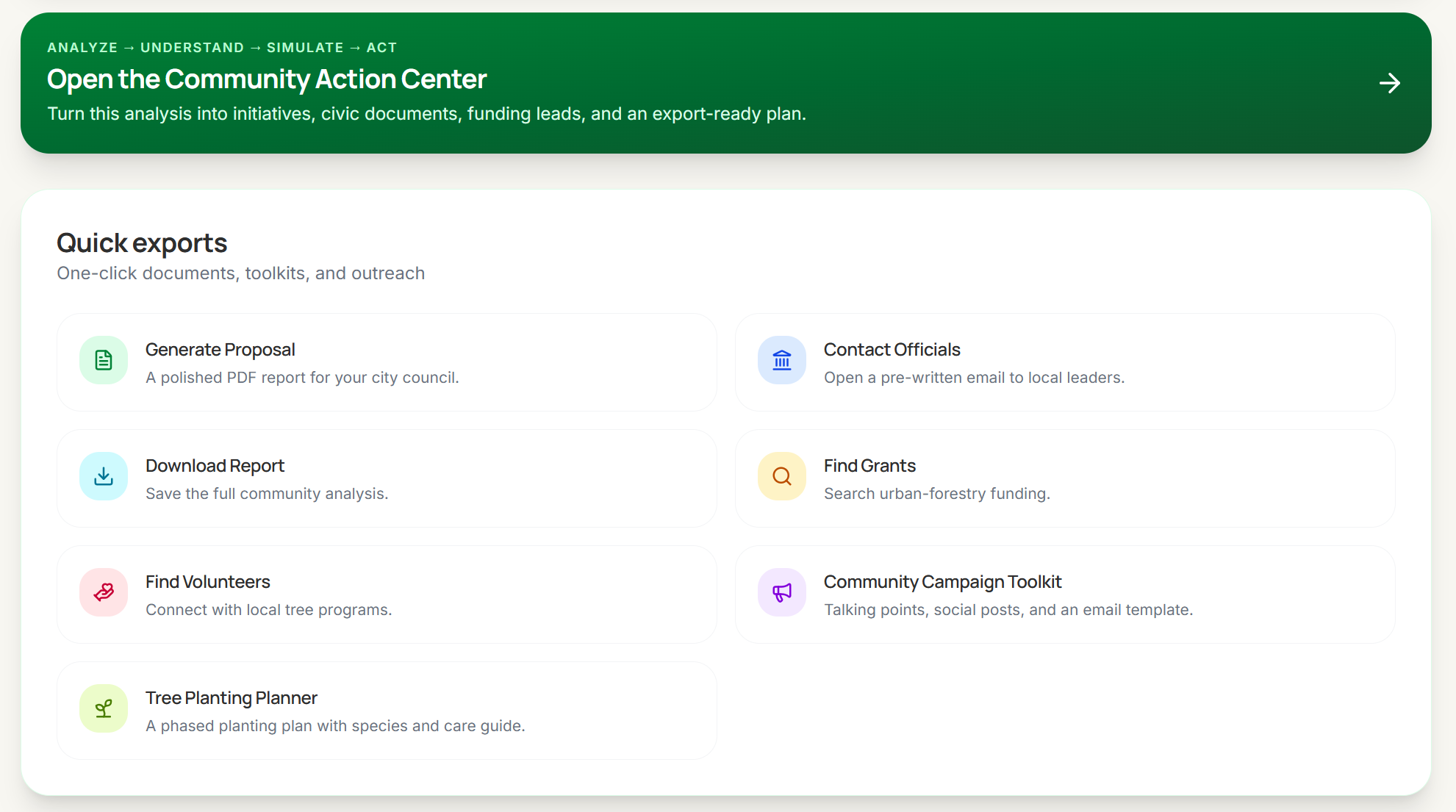Screen dimensions: 1456x812
Task: Click the arrow icon in the green banner
Action: pos(1389,83)
